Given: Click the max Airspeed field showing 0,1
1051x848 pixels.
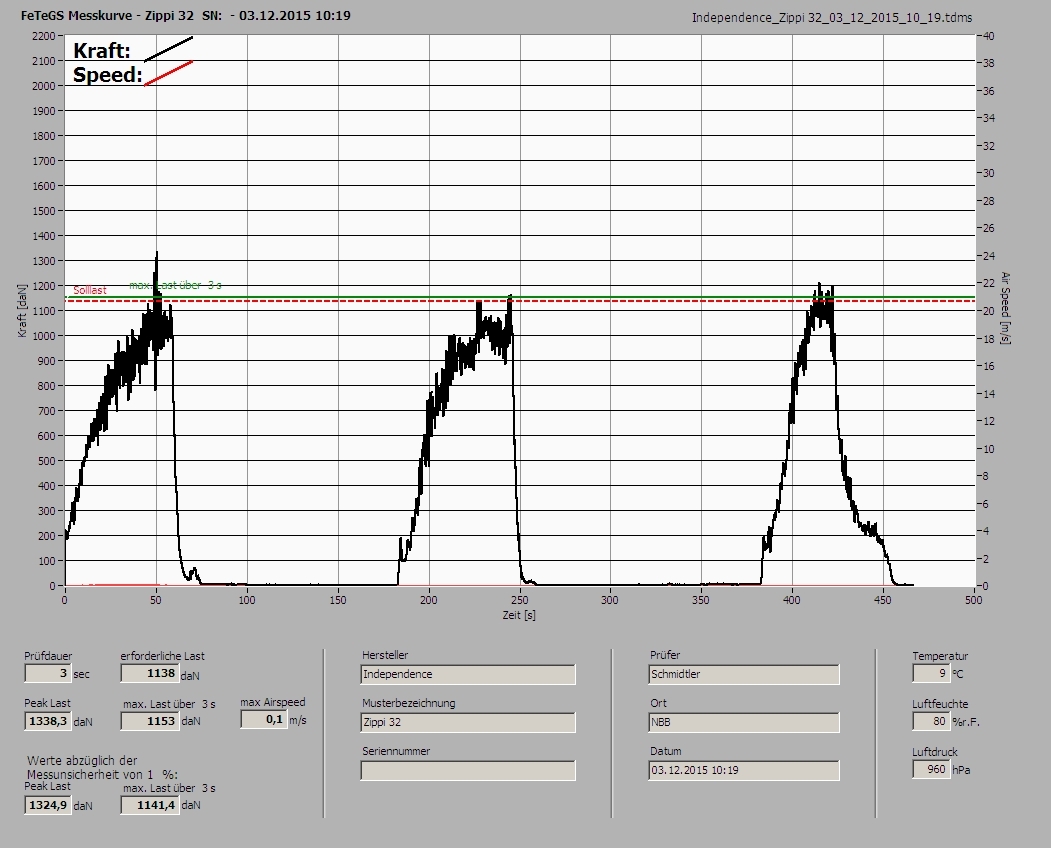Looking at the screenshot, I should tap(263, 719).
